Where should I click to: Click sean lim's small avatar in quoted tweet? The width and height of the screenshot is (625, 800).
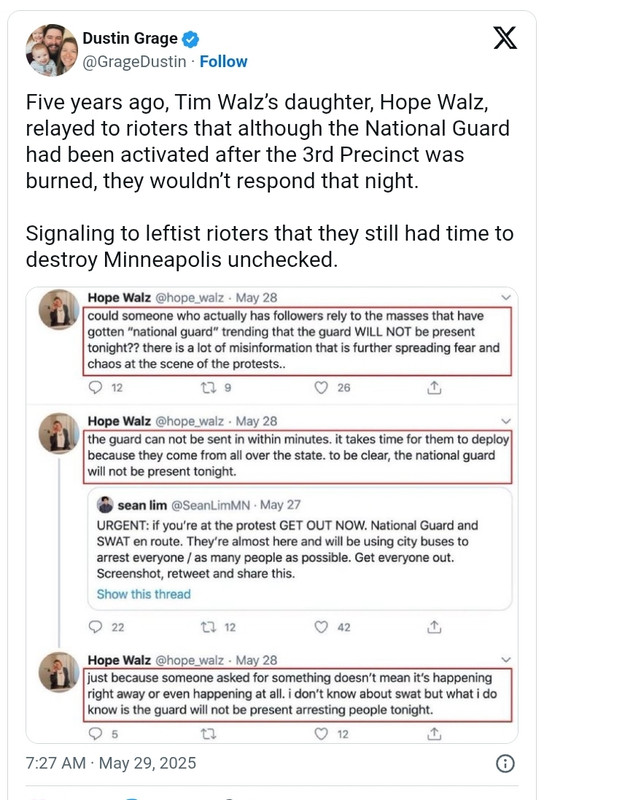pos(105,505)
